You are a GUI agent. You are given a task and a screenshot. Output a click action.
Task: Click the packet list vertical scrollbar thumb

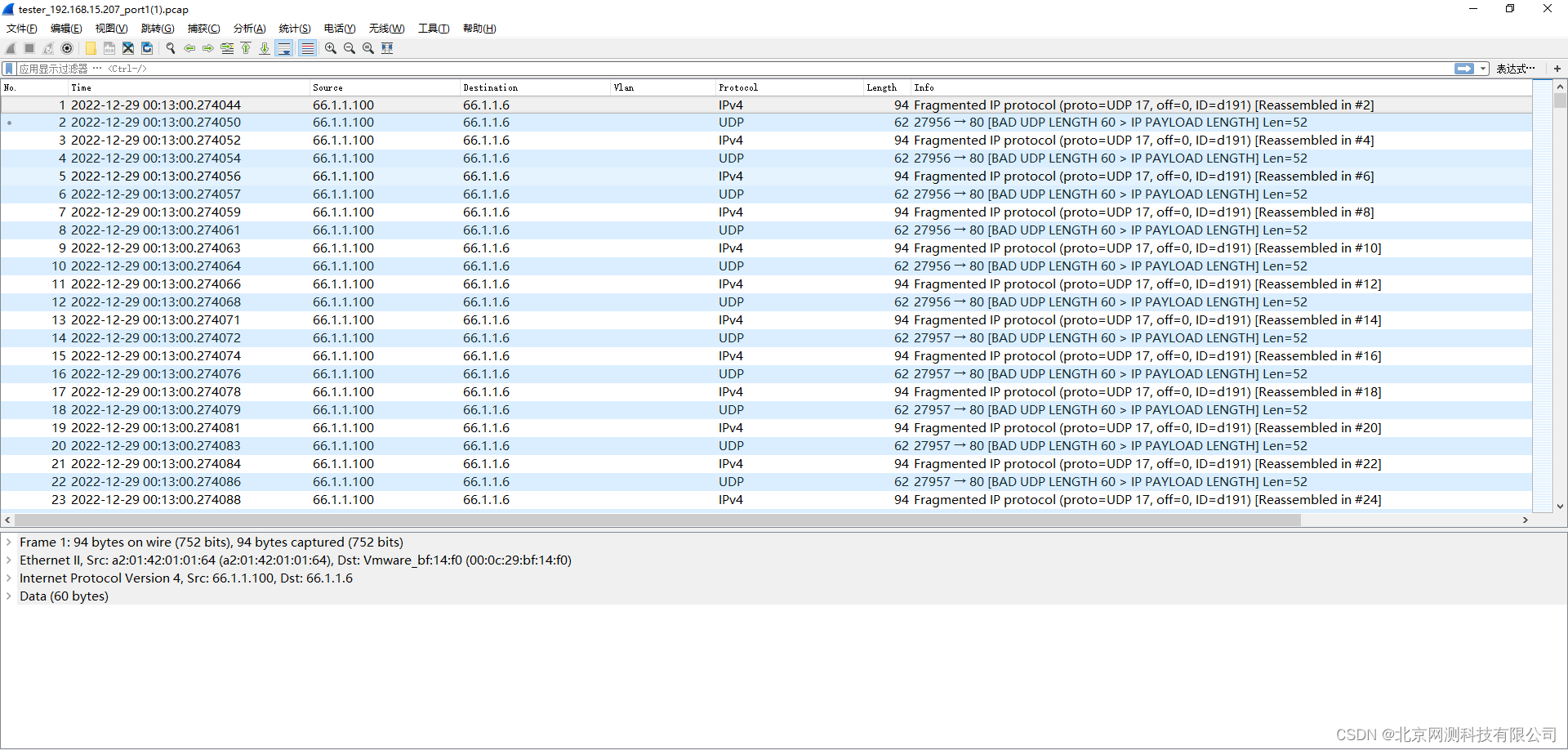(1560, 100)
